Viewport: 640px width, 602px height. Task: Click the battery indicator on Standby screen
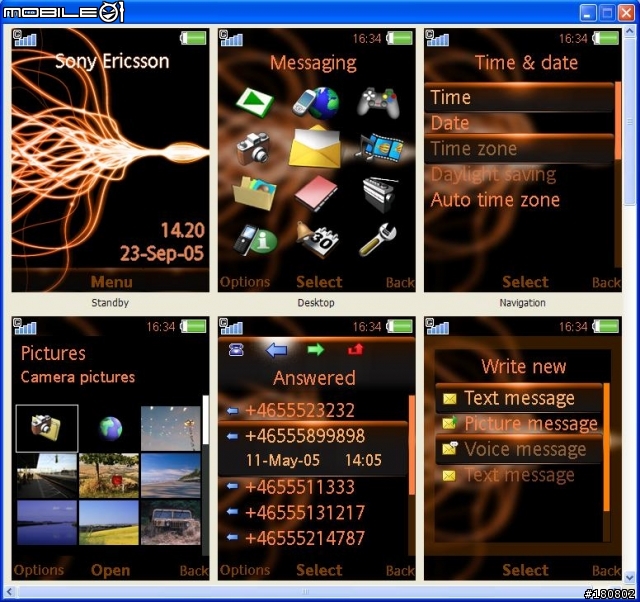pyautogui.click(x=193, y=38)
